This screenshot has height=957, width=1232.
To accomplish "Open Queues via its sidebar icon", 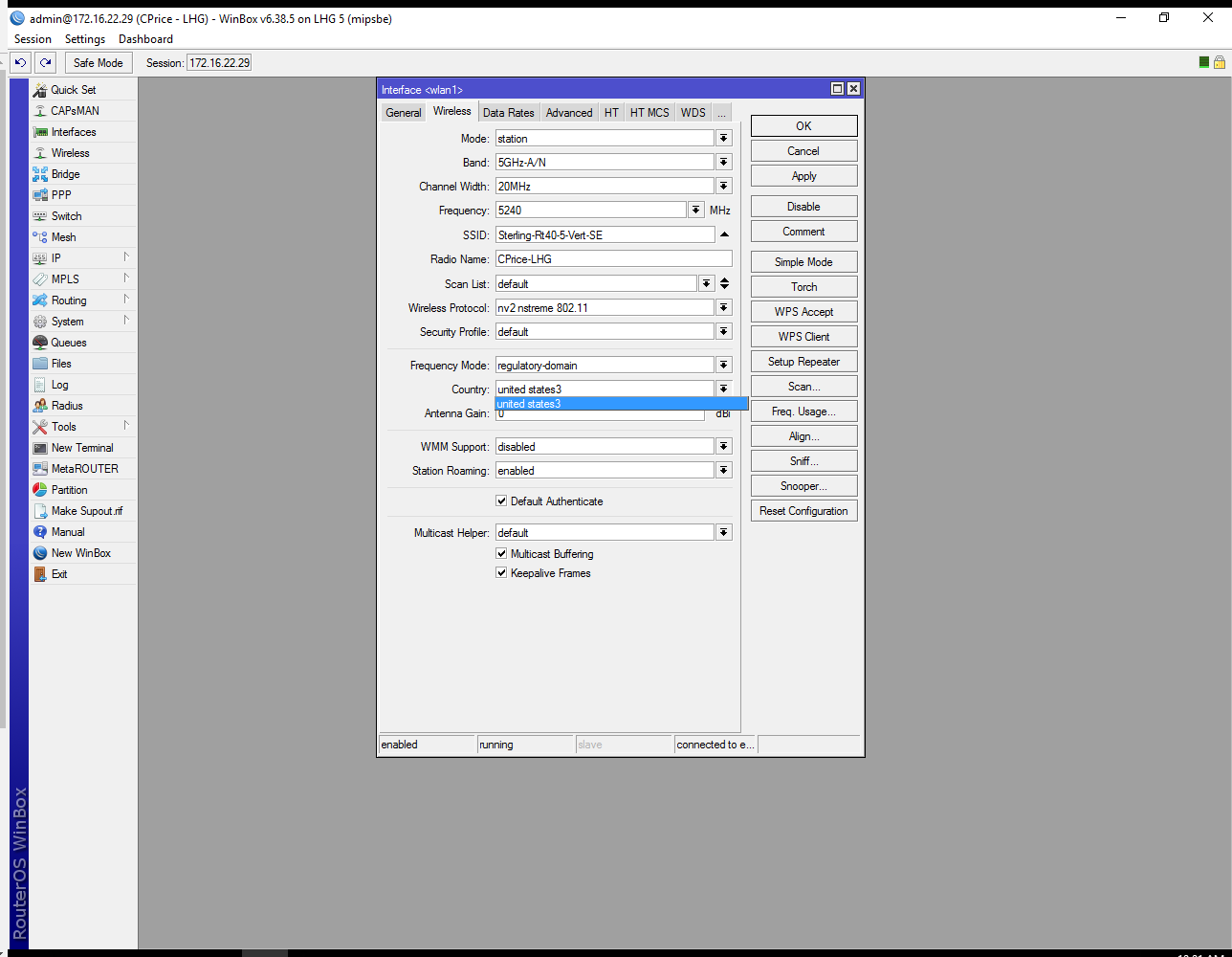I will 40,343.
